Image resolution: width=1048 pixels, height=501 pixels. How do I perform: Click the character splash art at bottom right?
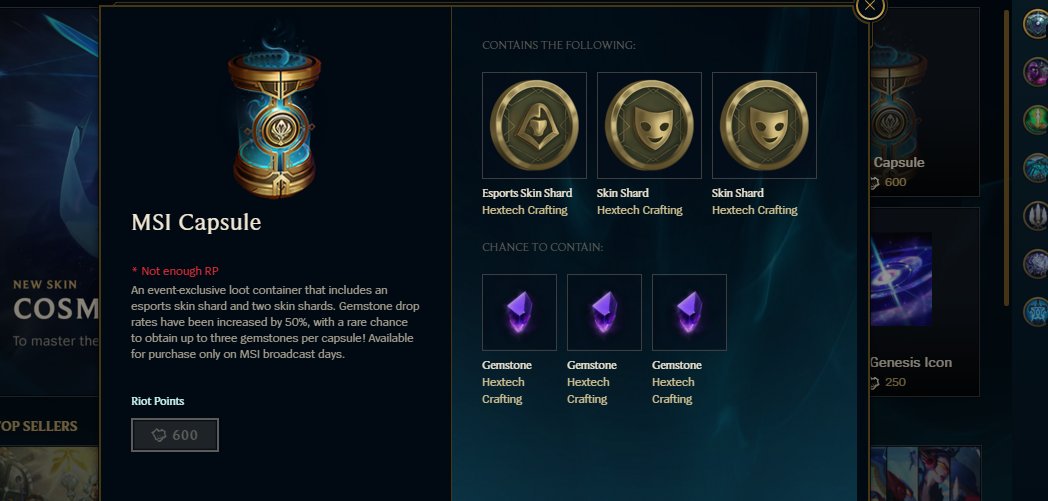(925, 474)
